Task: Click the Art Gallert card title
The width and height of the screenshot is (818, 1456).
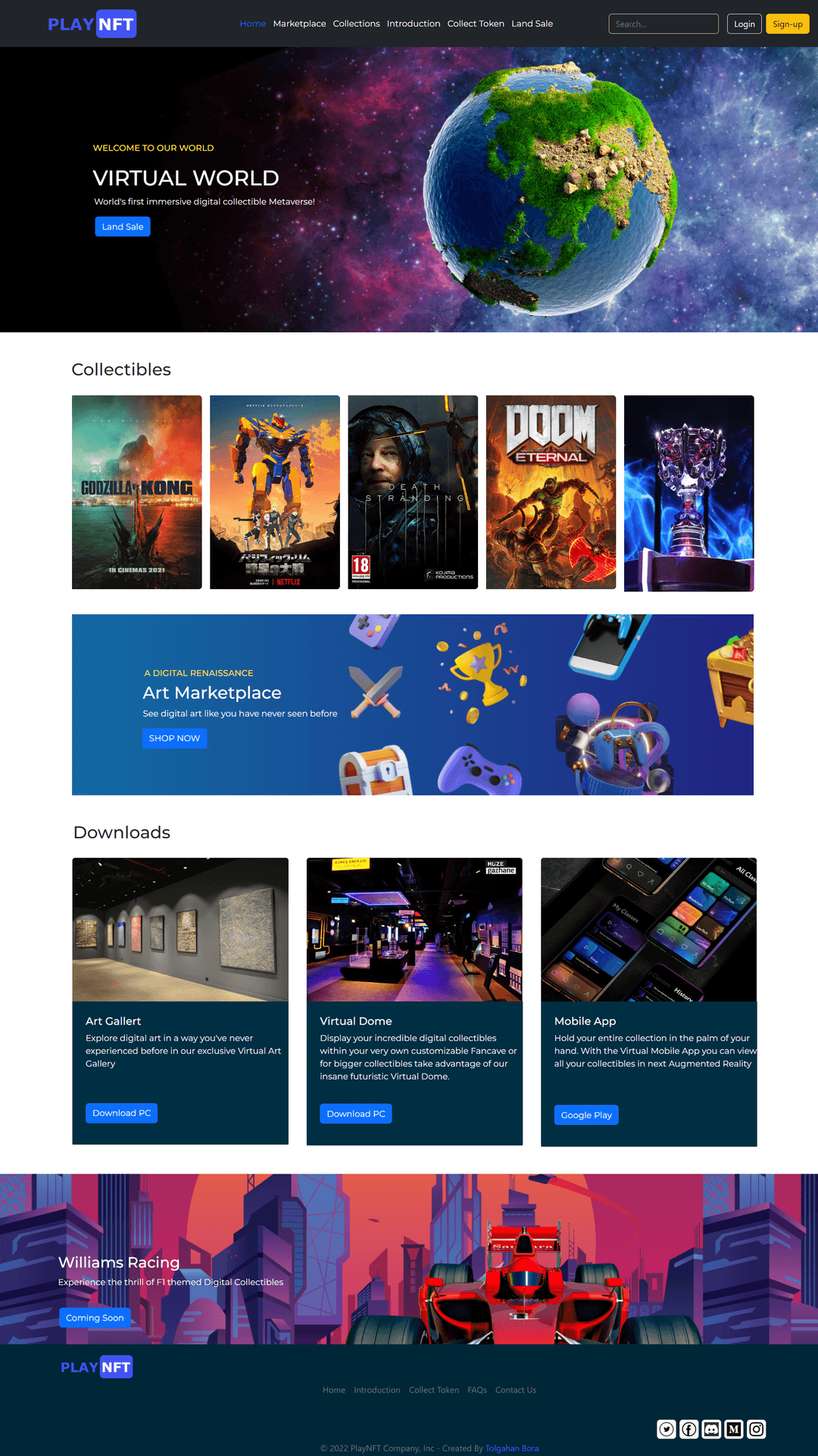Action: tap(113, 1021)
